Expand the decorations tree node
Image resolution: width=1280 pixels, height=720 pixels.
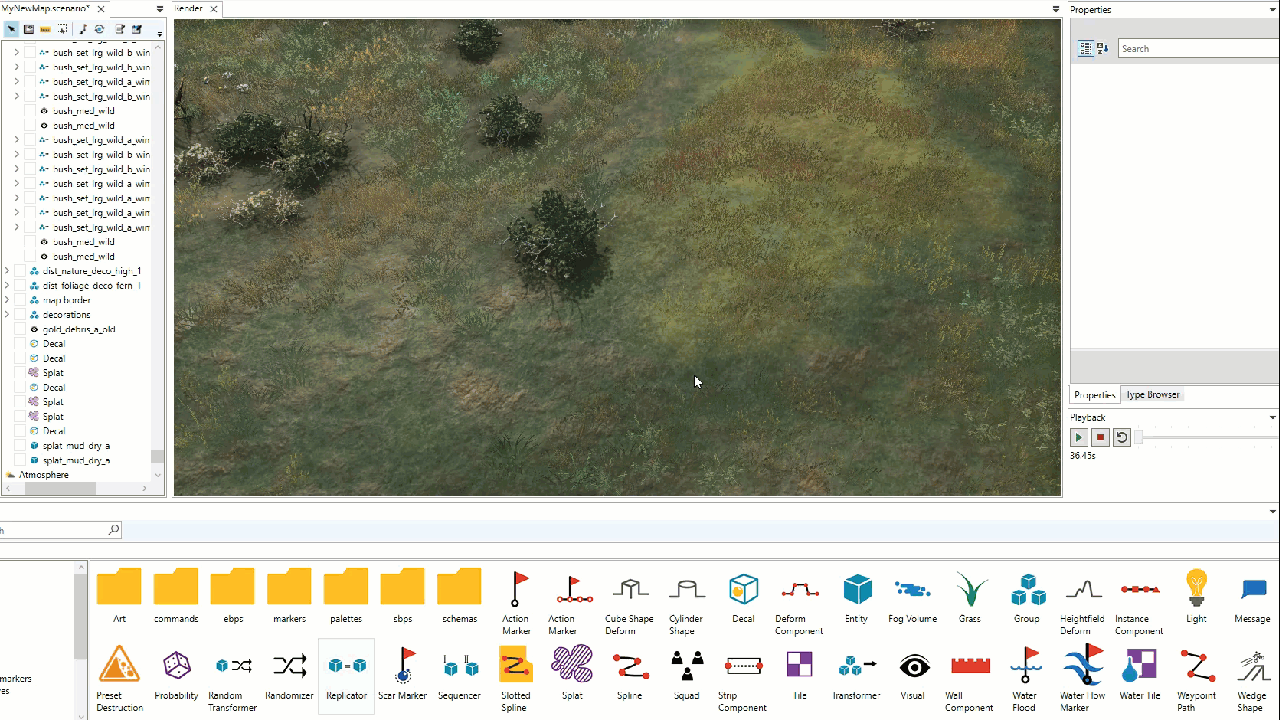click(x=7, y=315)
